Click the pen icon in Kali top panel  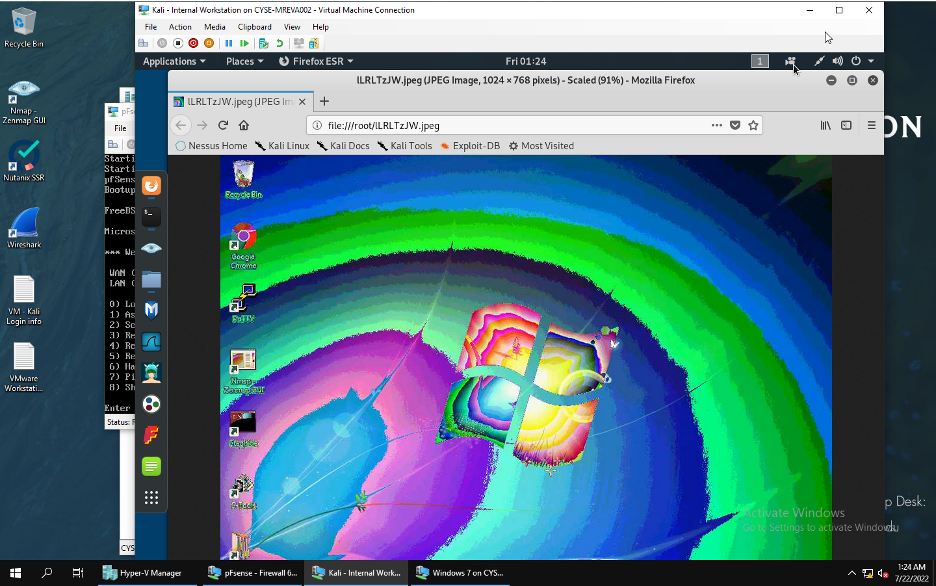click(819, 61)
